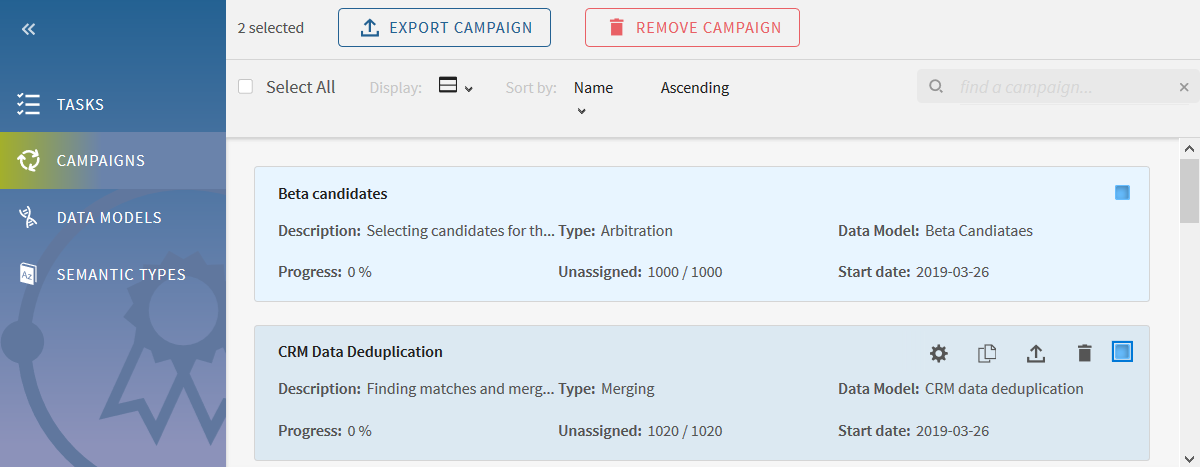
Task: Click the Export Campaign button
Action: coord(444,28)
